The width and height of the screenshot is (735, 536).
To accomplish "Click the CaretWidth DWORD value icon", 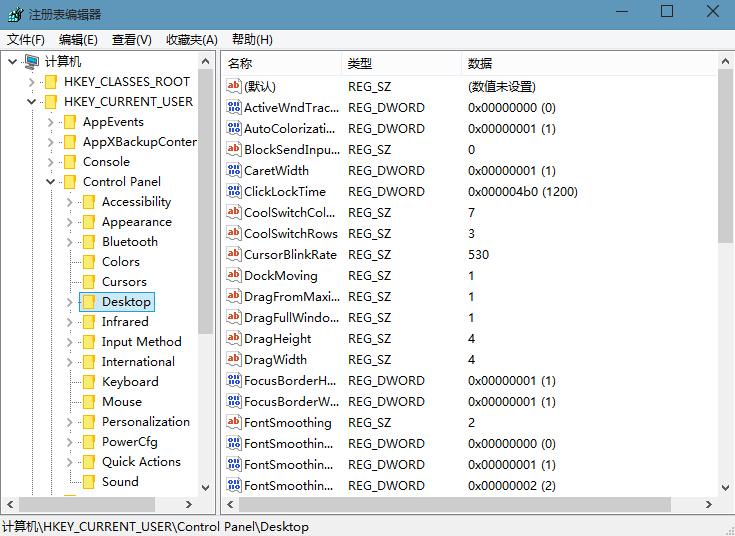I will pos(234,171).
